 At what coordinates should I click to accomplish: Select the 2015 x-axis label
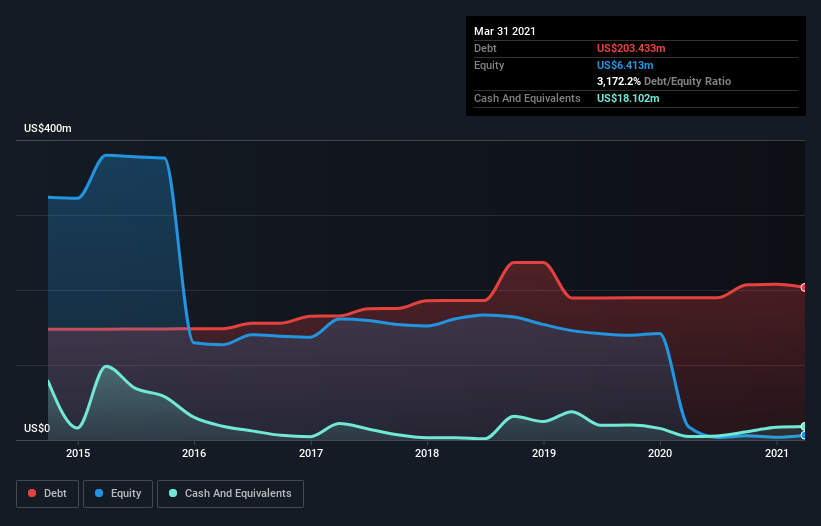coord(78,453)
